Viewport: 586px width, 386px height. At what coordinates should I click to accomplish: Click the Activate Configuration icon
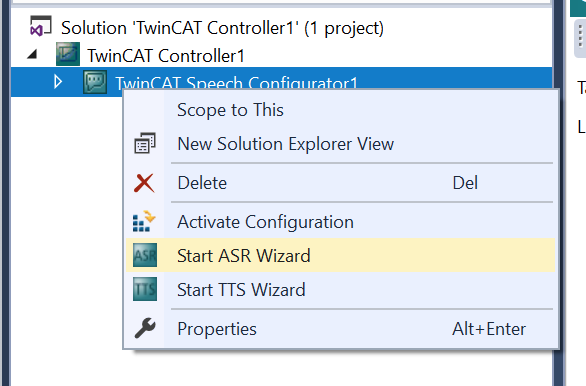144,222
